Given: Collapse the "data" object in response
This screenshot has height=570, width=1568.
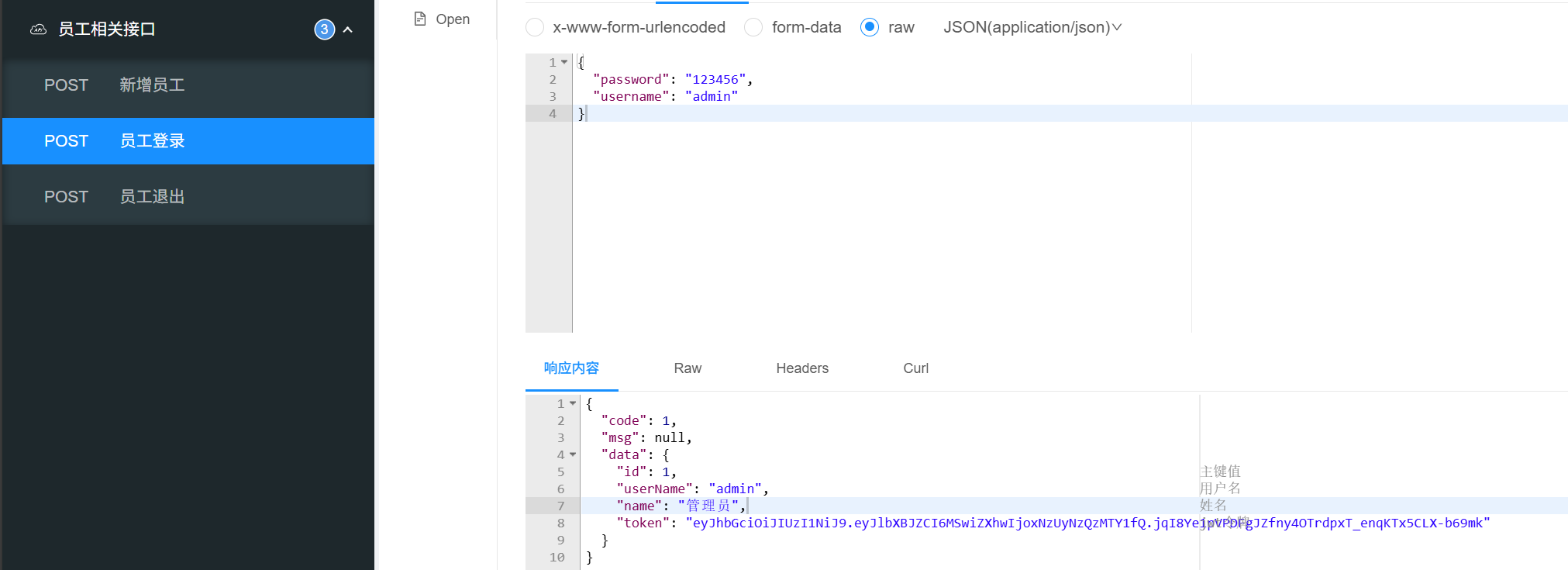Looking at the screenshot, I should (573, 454).
